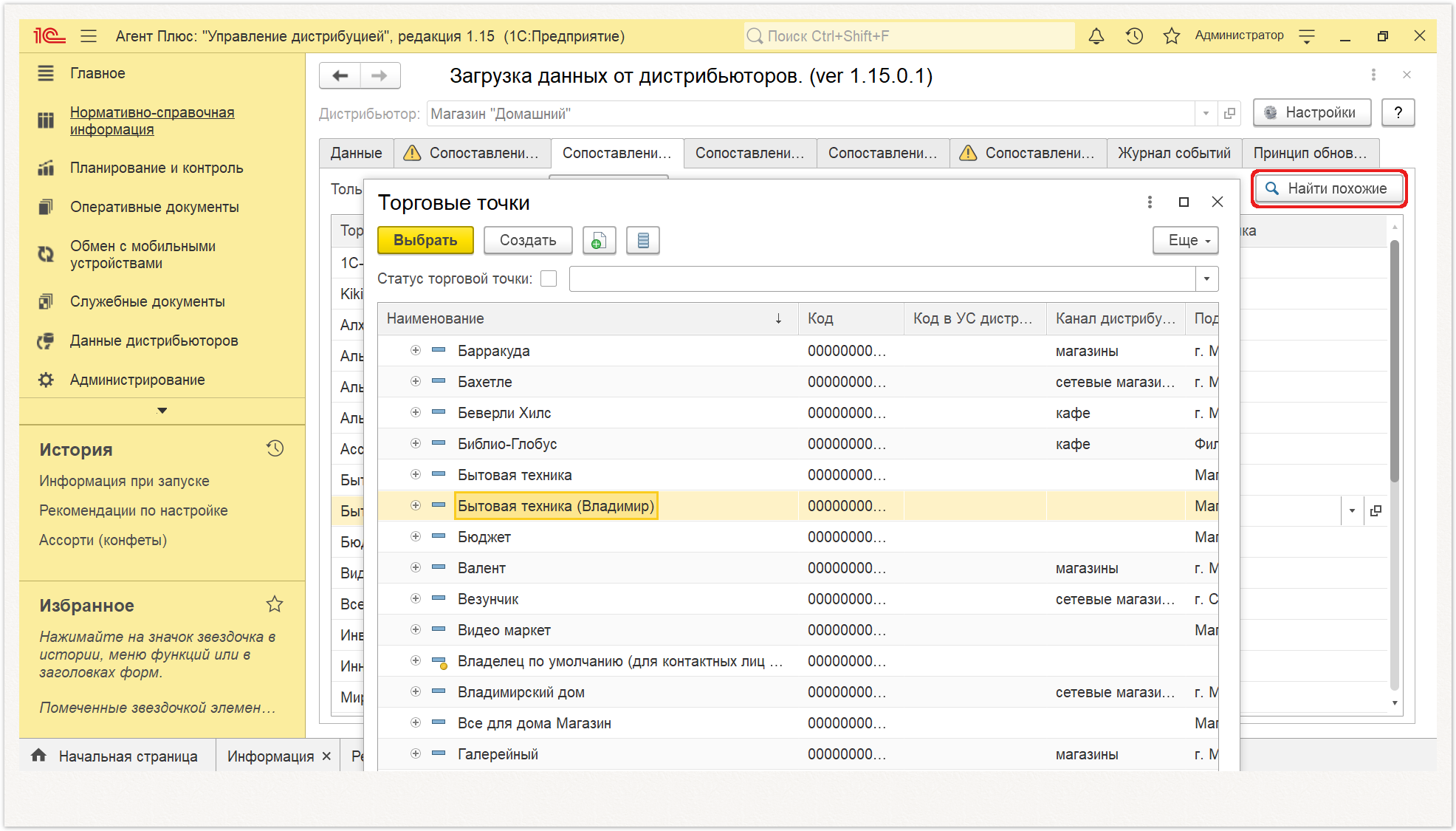Click the question mark help button

pyautogui.click(x=1398, y=112)
